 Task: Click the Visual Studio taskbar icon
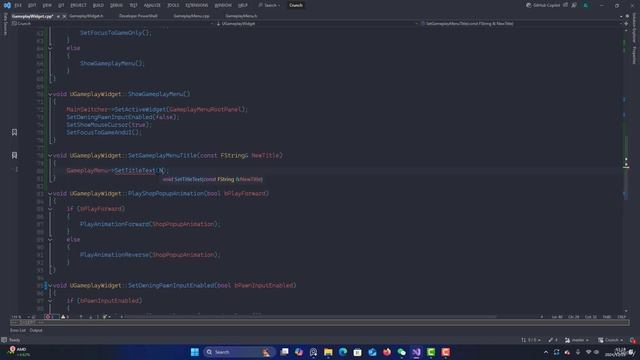tap(416, 352)
